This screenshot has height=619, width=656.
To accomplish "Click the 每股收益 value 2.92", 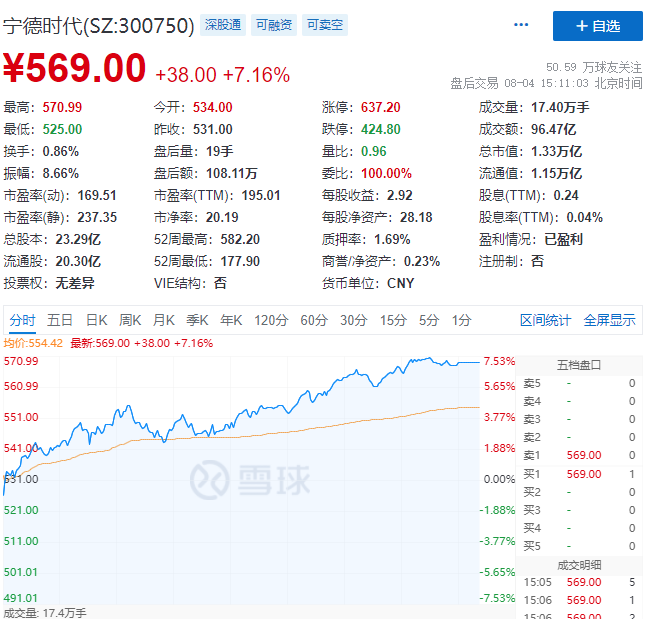I will 400,195.
